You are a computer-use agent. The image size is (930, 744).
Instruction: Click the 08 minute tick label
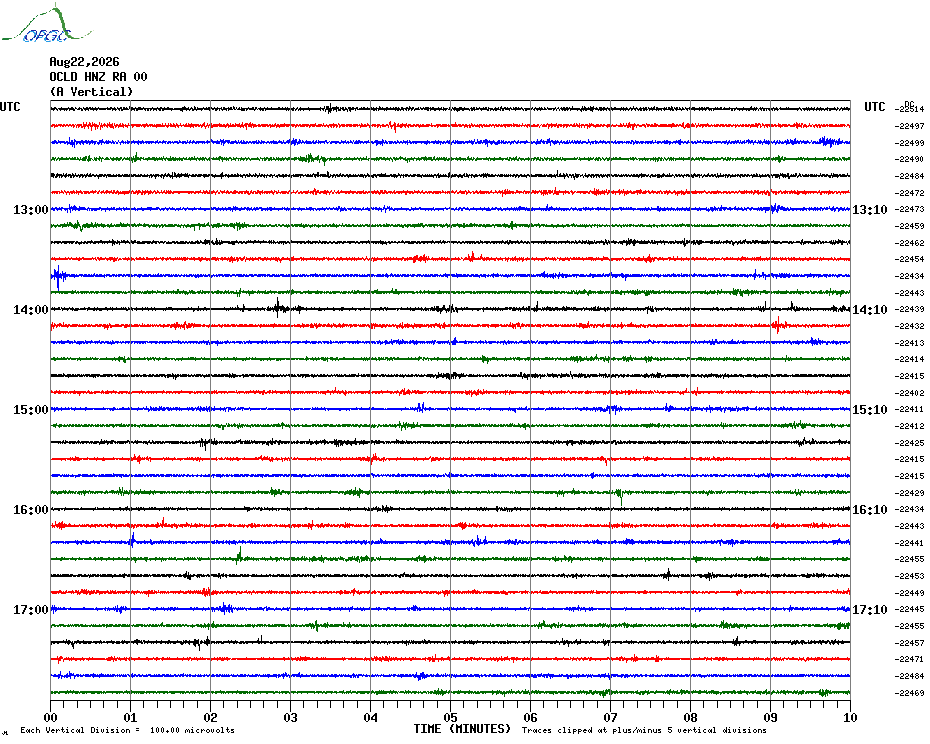690,717
